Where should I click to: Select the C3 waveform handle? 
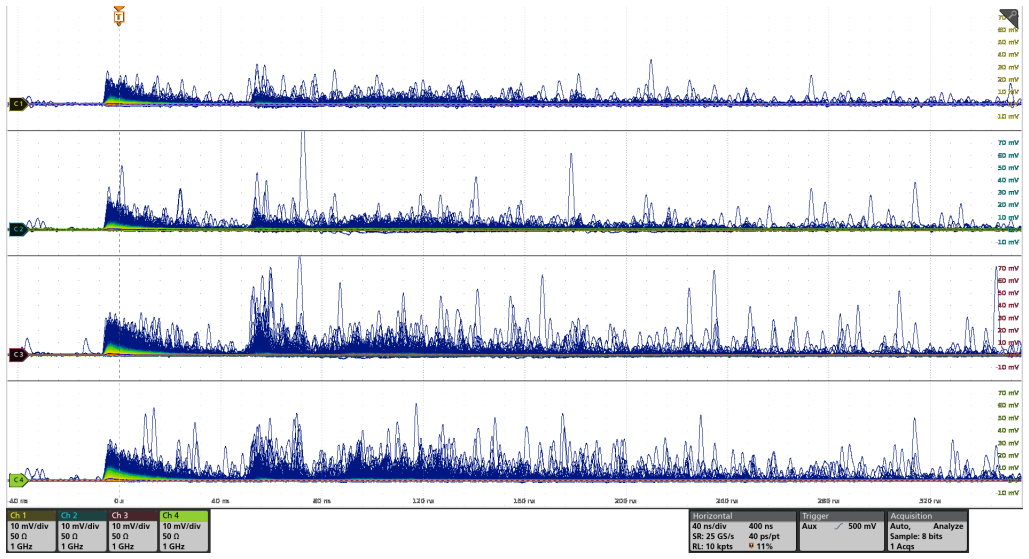[x=18, y=355]
